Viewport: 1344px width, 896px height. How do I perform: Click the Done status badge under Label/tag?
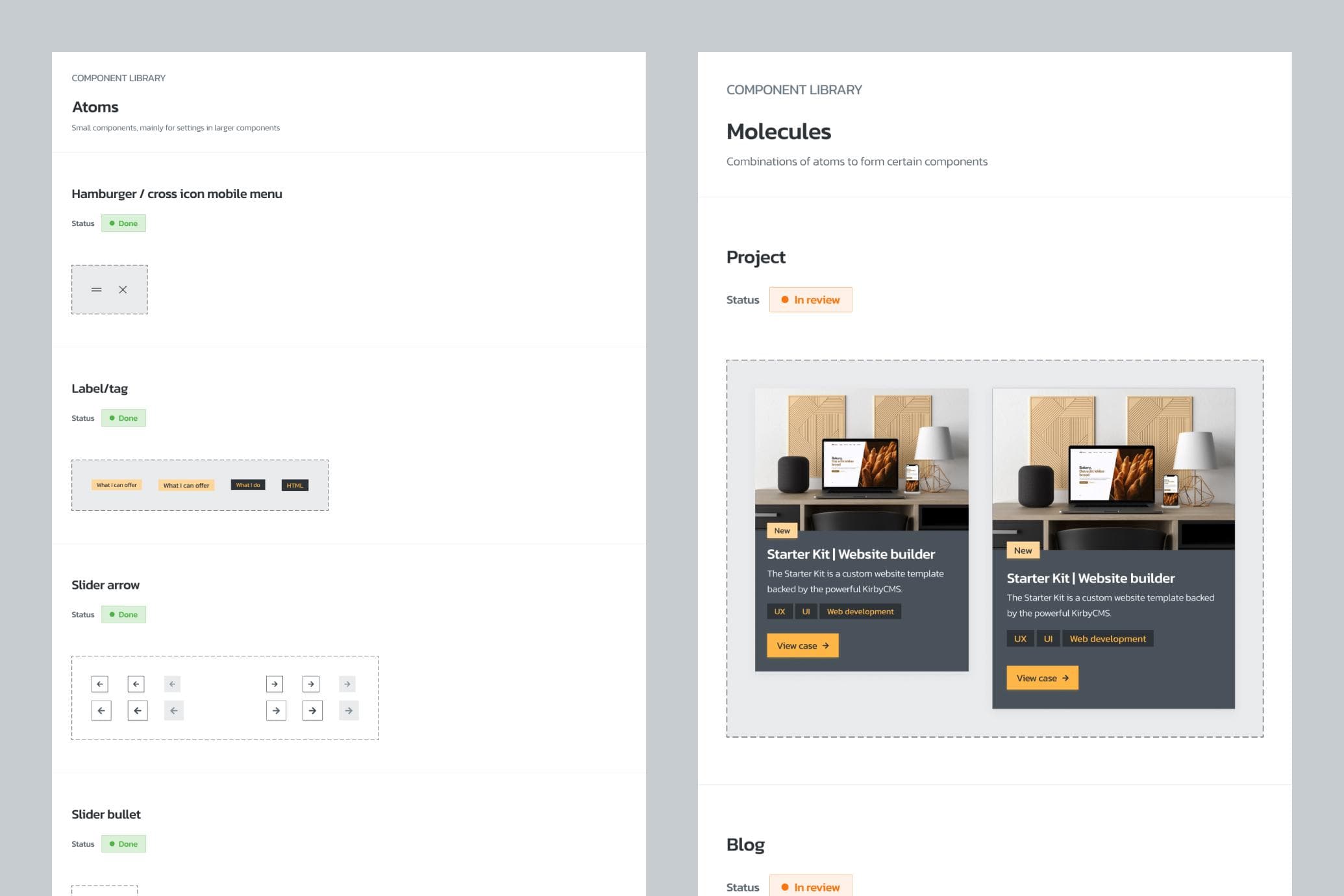coord(123,418)
